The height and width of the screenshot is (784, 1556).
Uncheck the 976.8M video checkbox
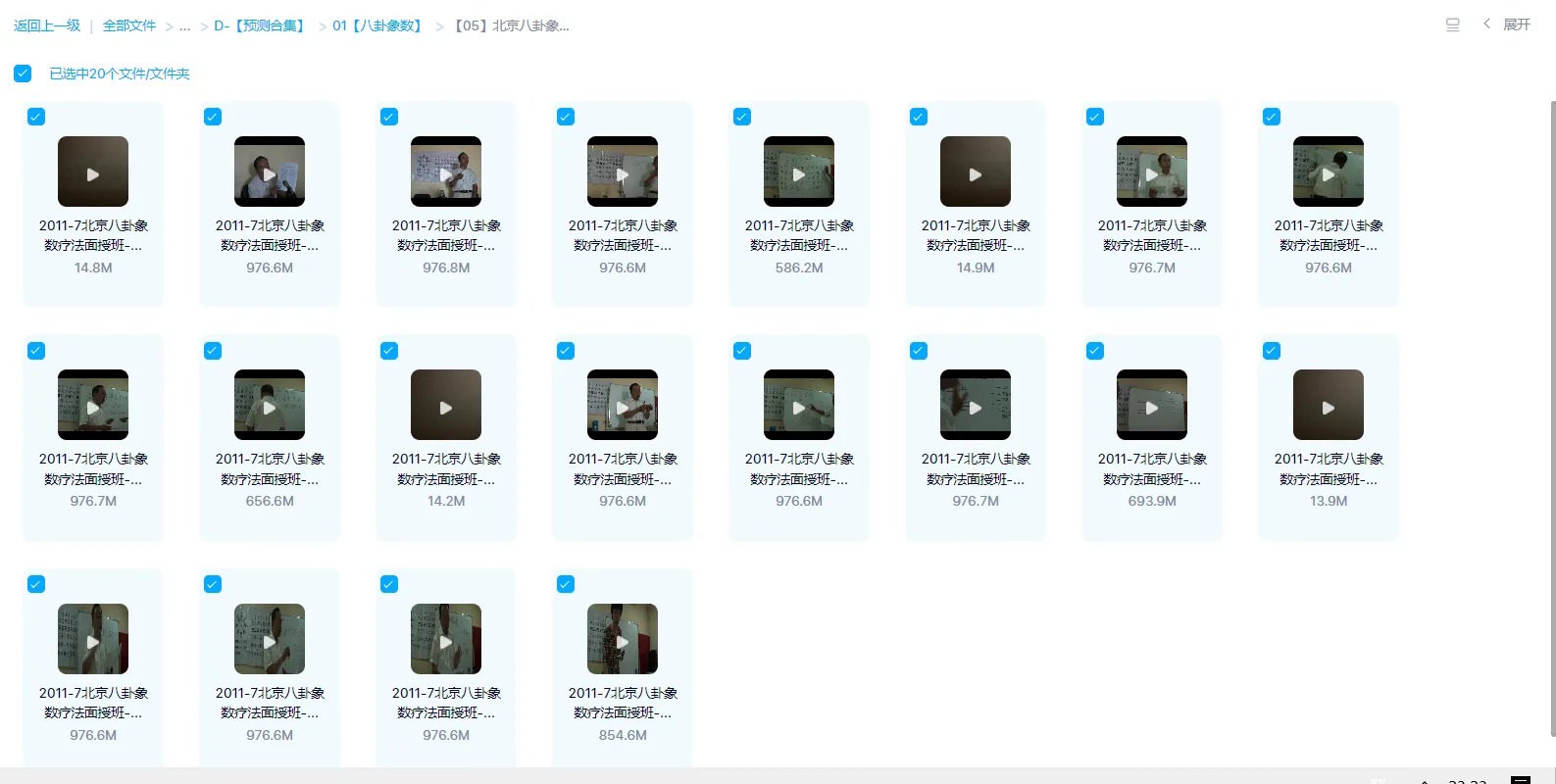[389, 117]
